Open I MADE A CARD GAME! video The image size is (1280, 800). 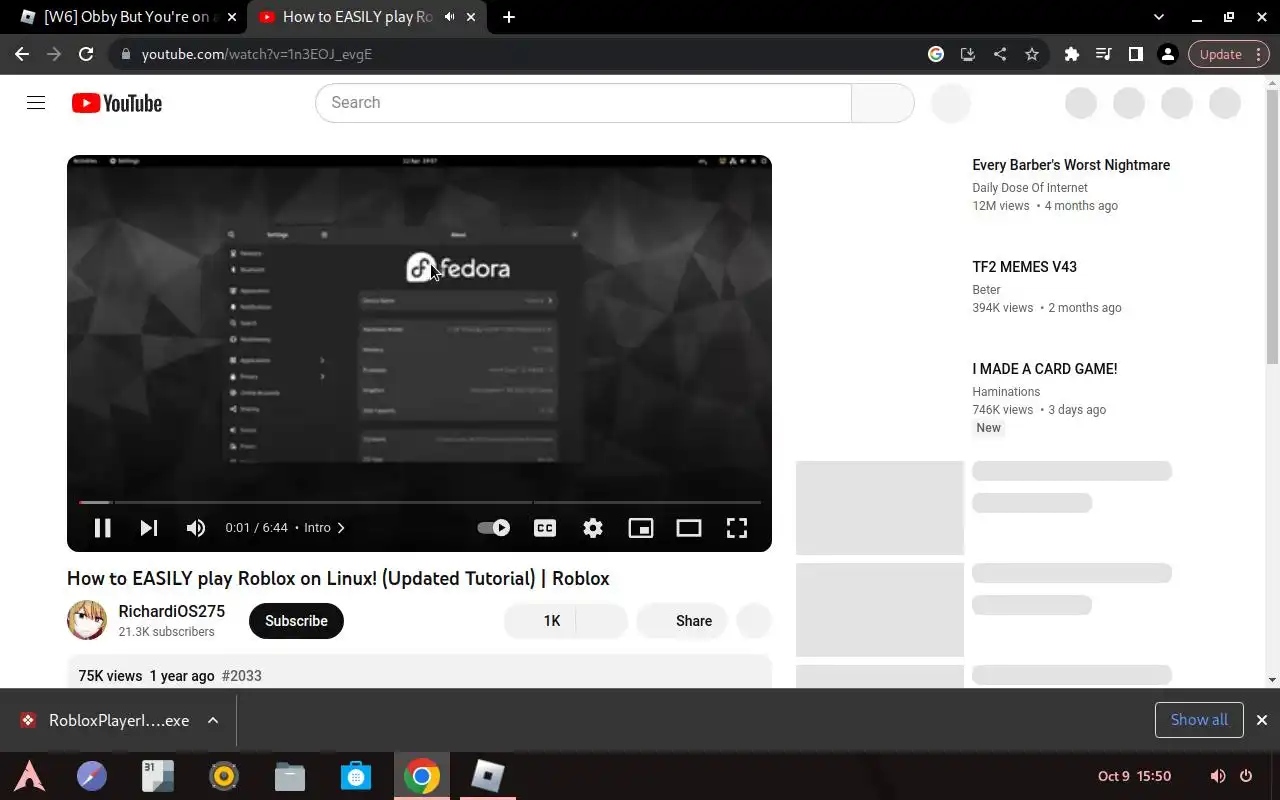pos(1045,369)
